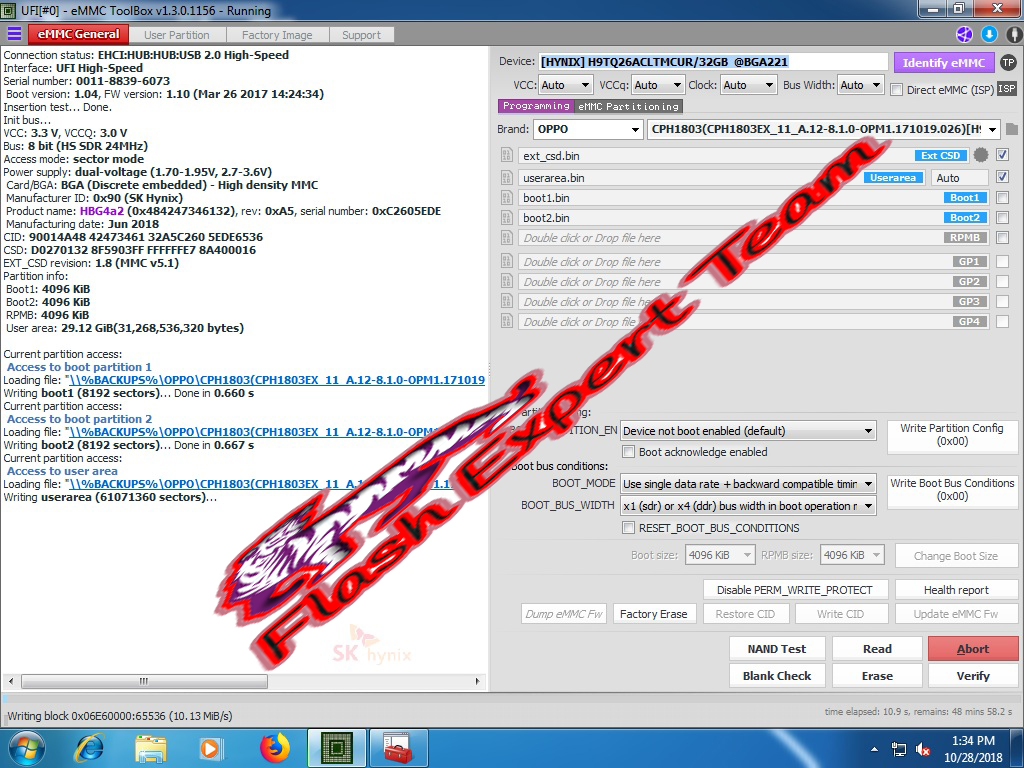Click the Device name input field

point(713,62)
